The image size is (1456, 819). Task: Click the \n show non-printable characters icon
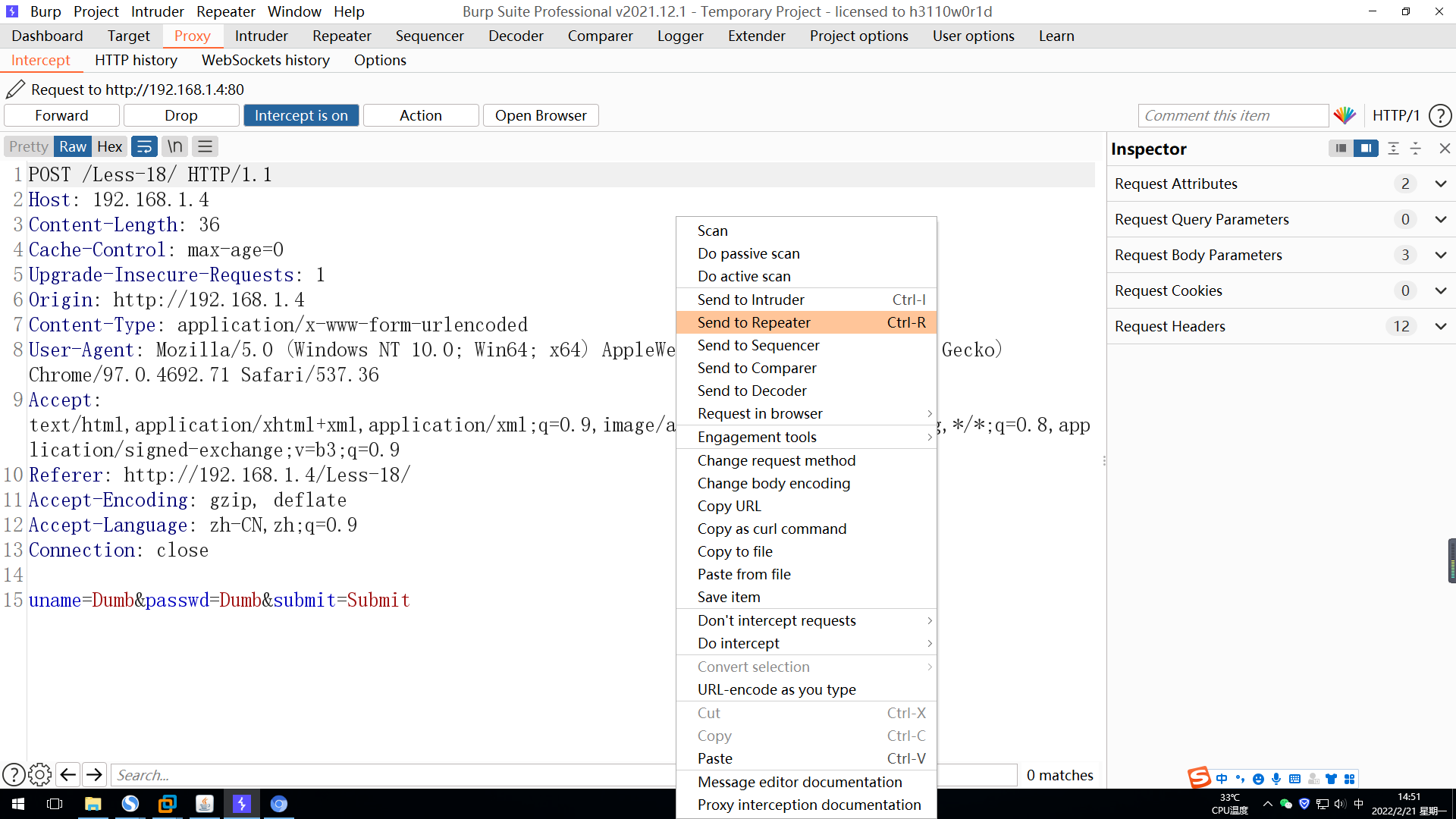click(174, 146)
